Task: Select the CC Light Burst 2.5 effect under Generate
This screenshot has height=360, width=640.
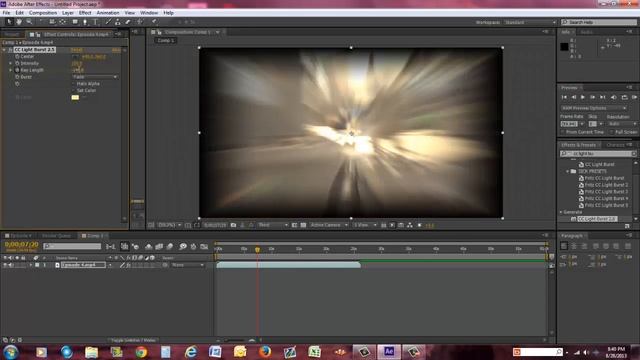Action: pos(597,219)
